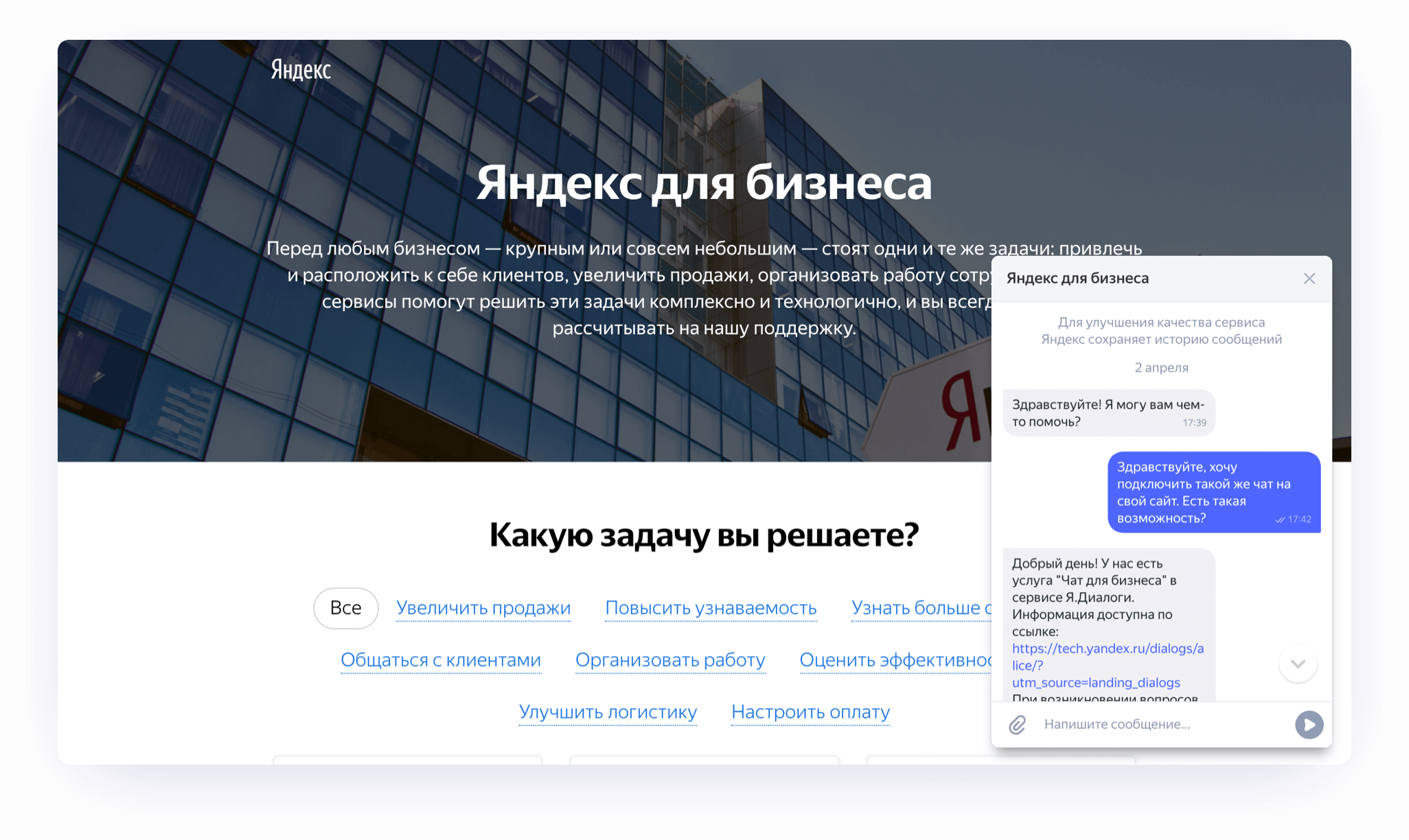1409x840 pixels.
Task: Click the message history notice text
Action: pyautogui.click(x=1161, y=331)
